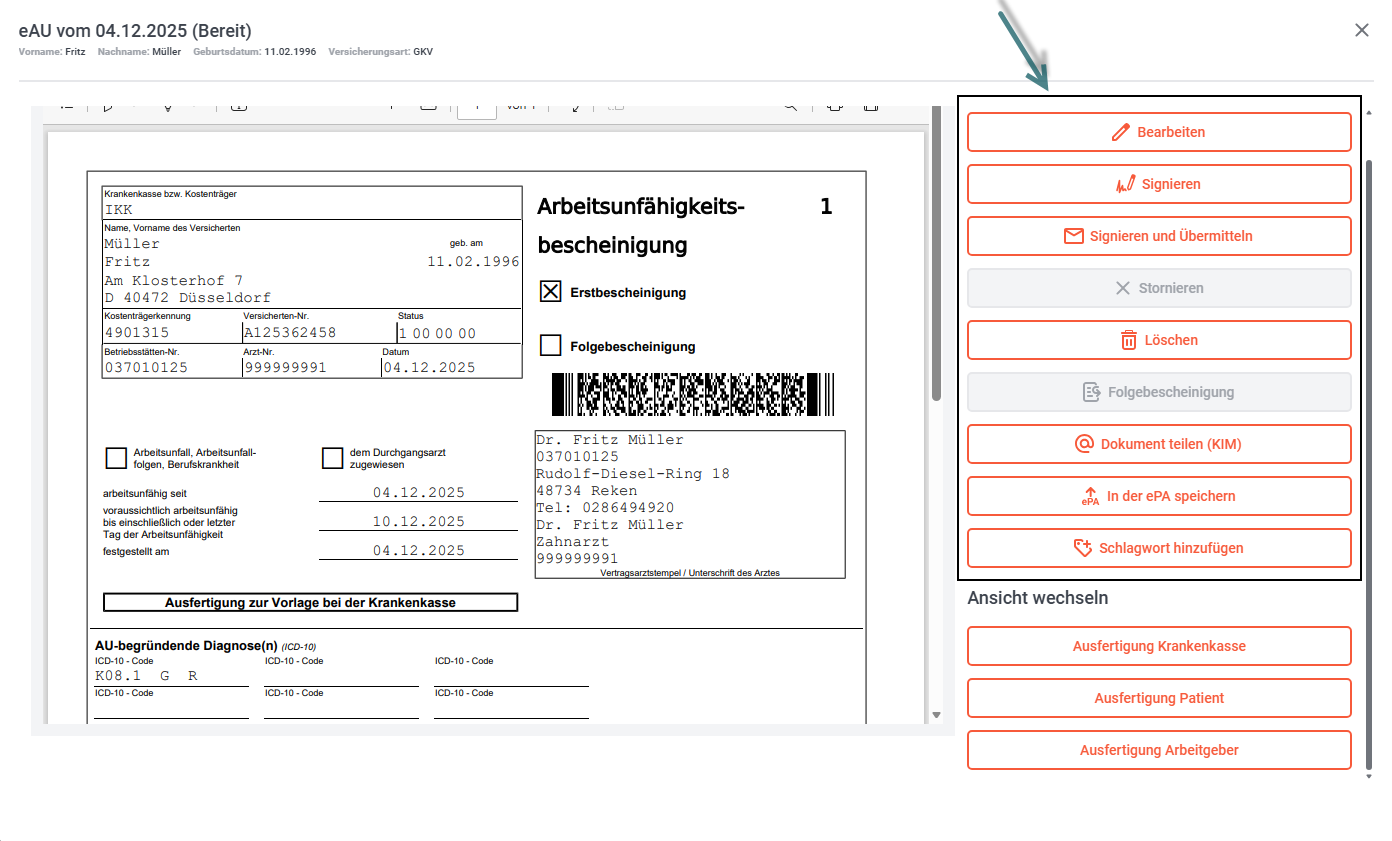Close the eAU dialog with the X
Screen dimensions: 1392x841
click(1361, 30)
